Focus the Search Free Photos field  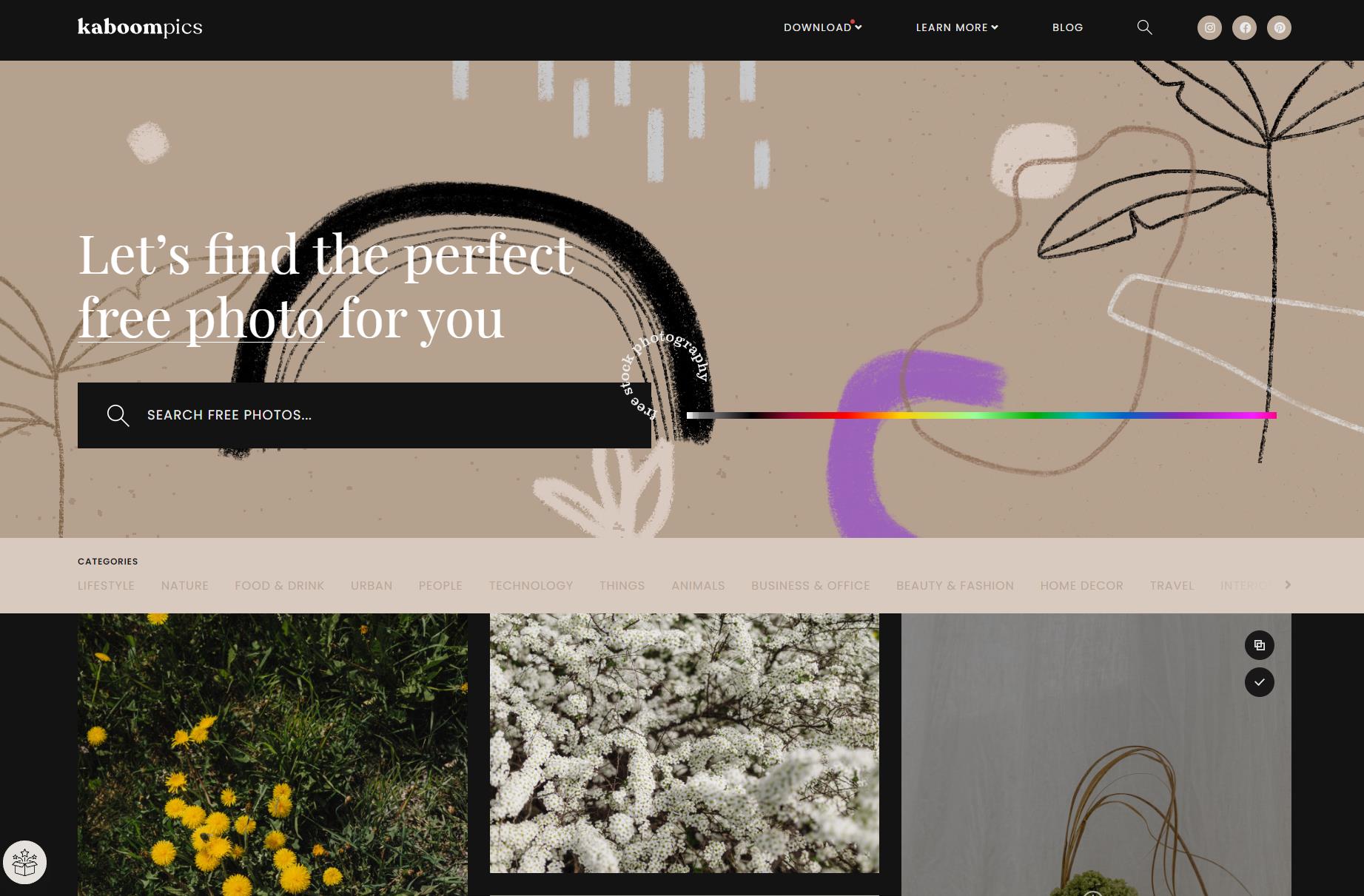pyautogui.click(x=364, y=415)
